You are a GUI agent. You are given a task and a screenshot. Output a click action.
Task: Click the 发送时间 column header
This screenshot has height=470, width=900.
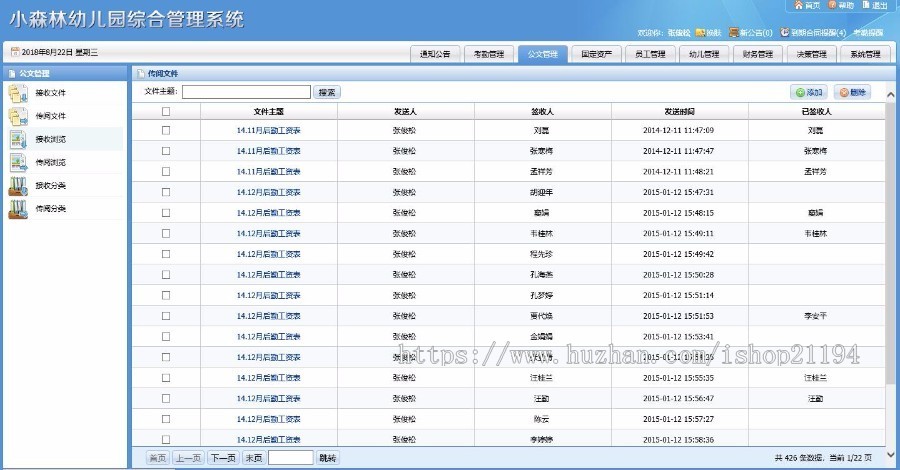679,111
